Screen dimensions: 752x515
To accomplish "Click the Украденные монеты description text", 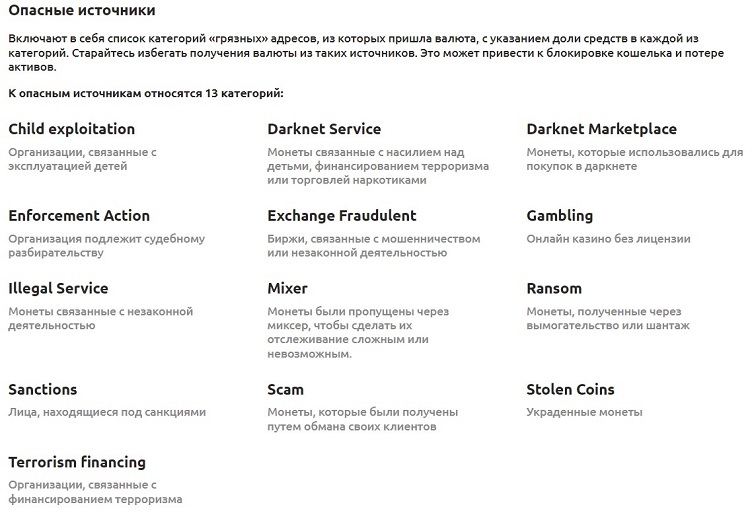I will pyautogui.click(x=584, y=412).
